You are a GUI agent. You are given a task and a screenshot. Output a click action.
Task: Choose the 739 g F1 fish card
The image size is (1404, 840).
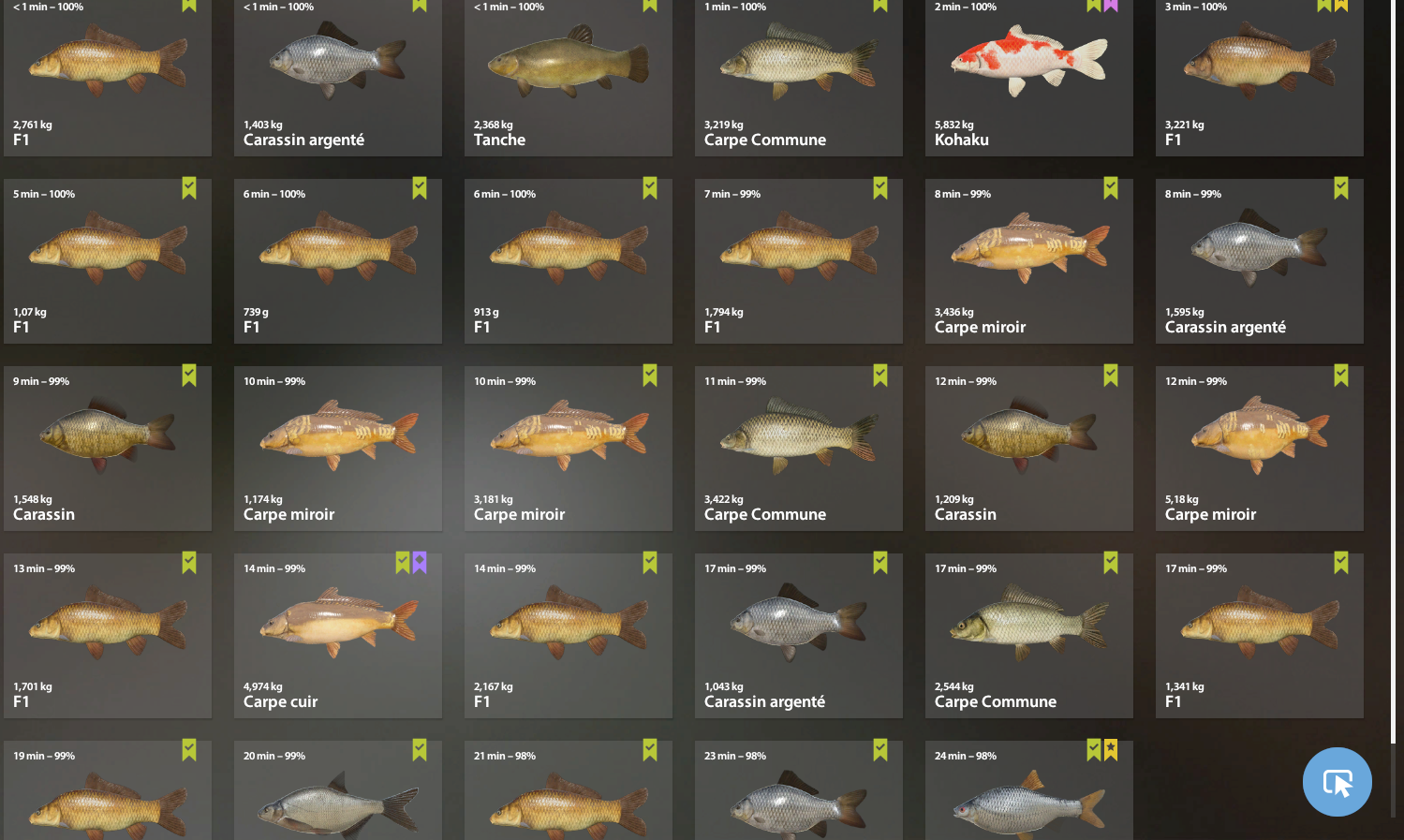(338, 261)
